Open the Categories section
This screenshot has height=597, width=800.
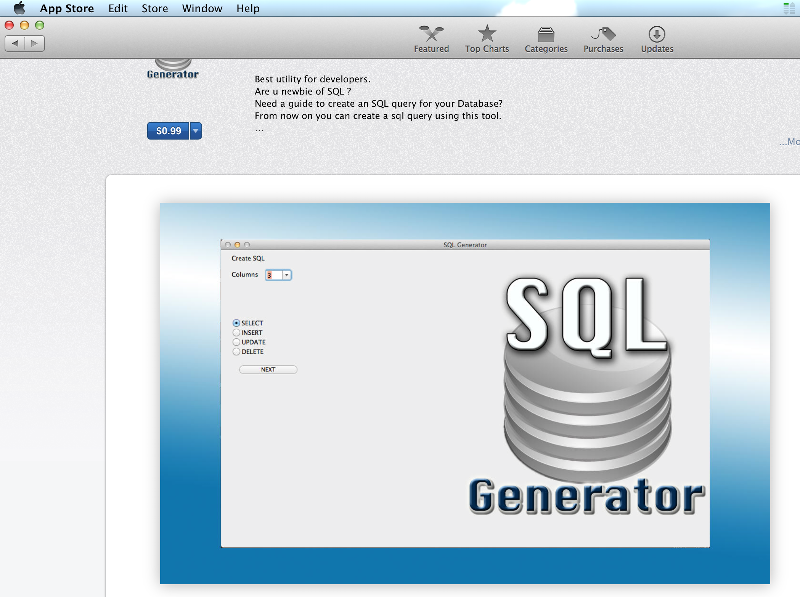click(x=546, y=39)
